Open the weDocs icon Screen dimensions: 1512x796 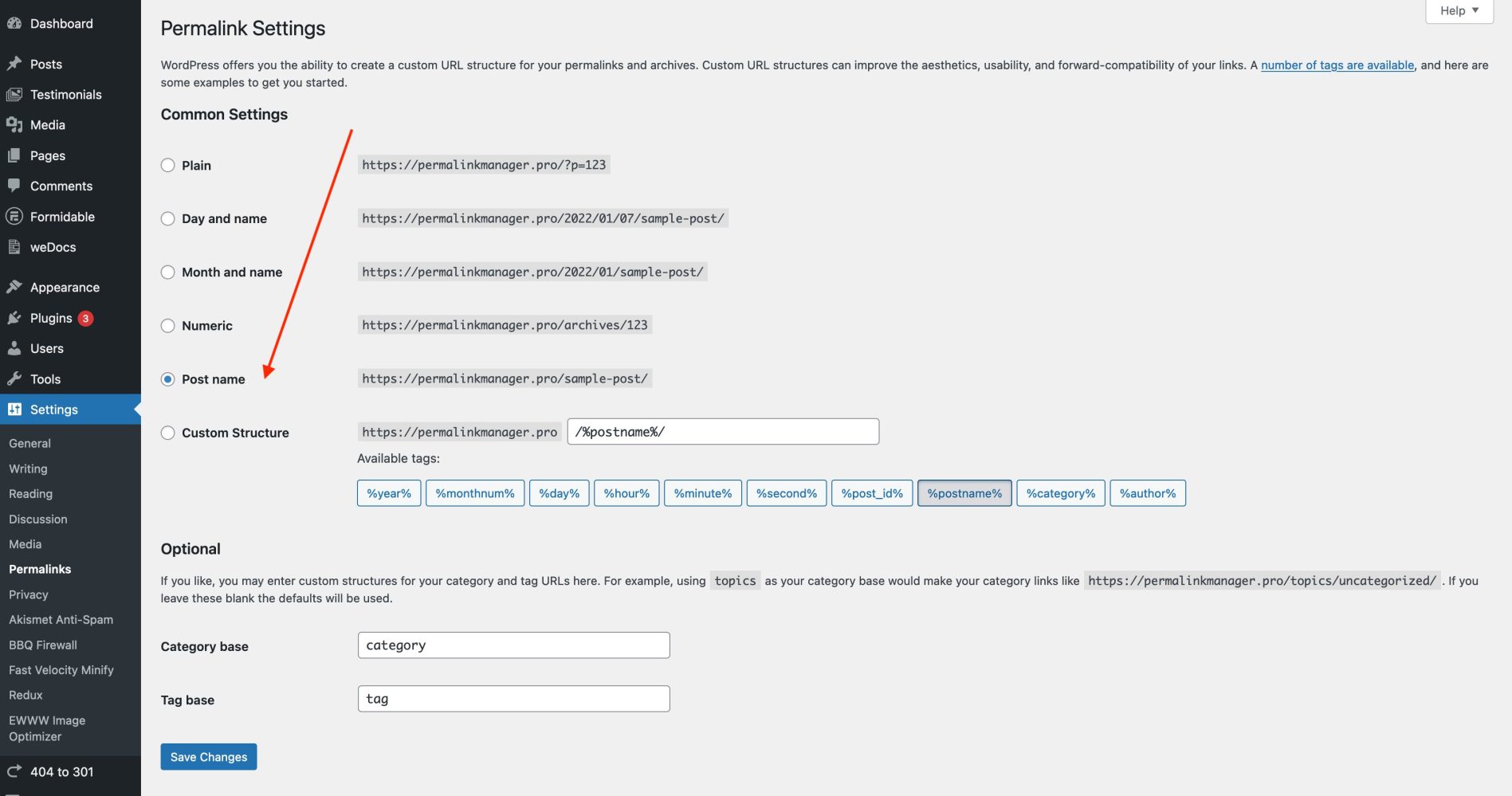tap(14, 247)
